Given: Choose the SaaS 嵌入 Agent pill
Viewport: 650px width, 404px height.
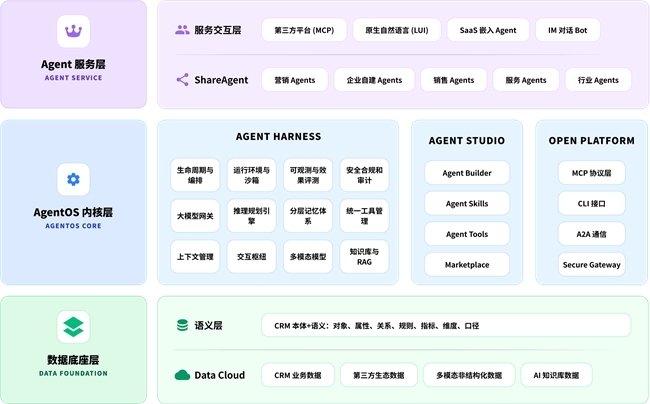Looking at the screenshot, I should click(488, 30).
